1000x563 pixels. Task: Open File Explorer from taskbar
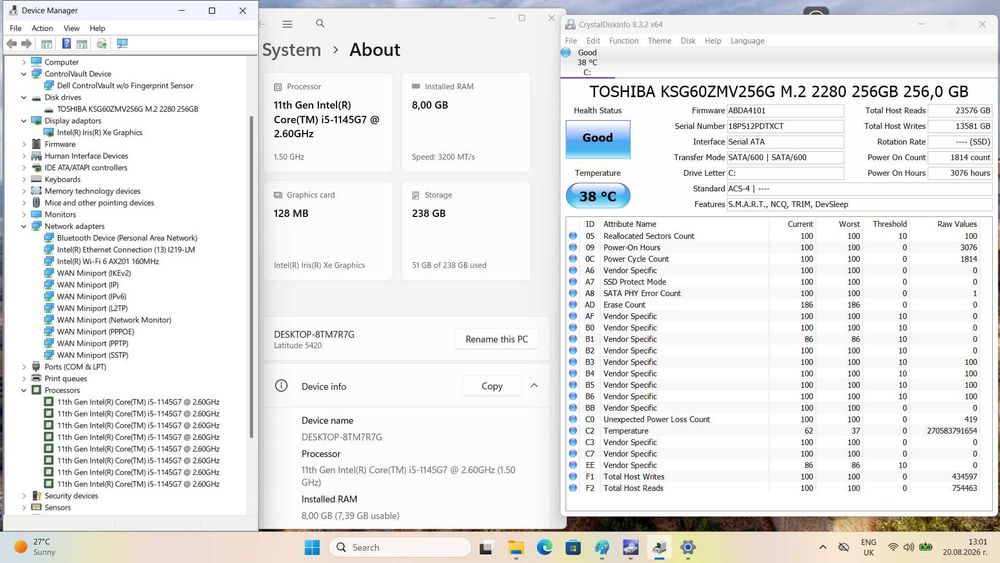pos(516,547)
